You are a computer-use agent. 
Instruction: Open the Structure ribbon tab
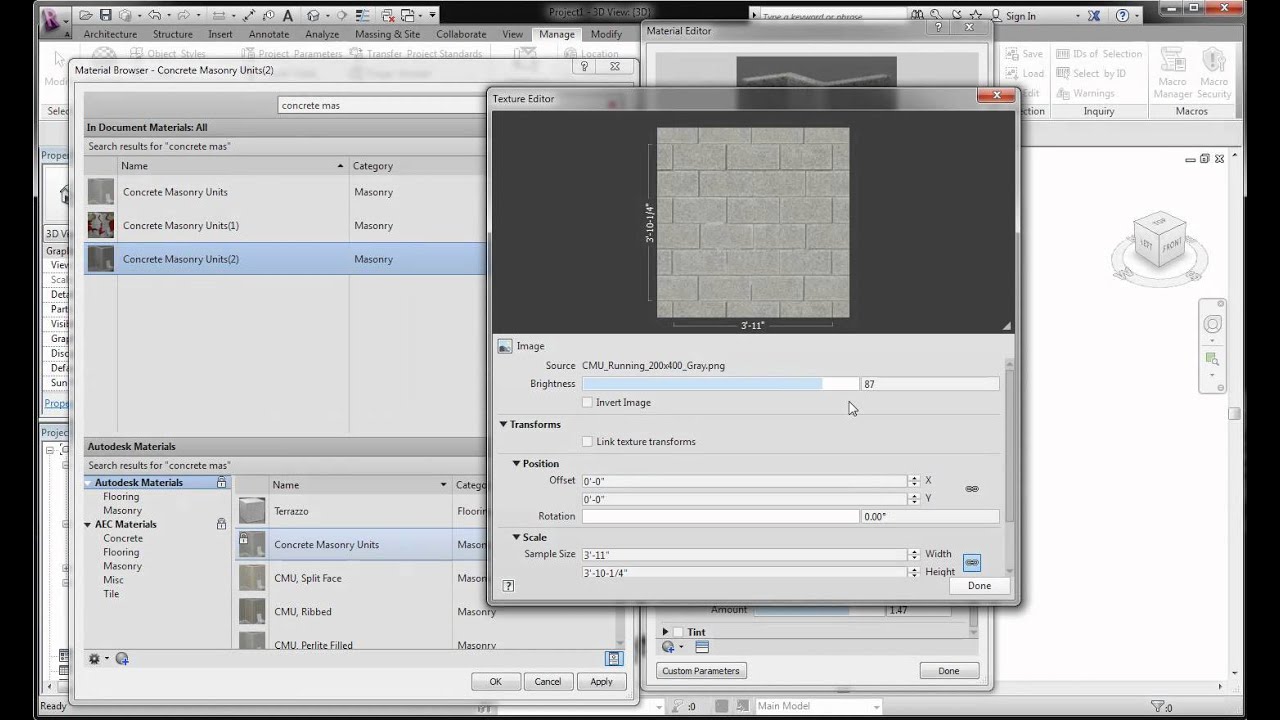tap(173, 34)
